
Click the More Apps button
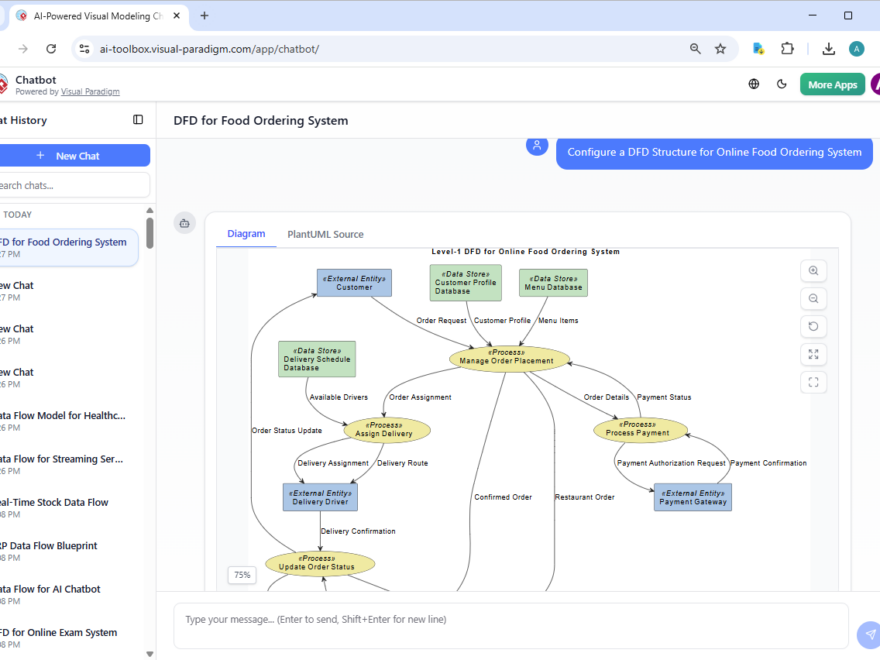tap(832, 84)
